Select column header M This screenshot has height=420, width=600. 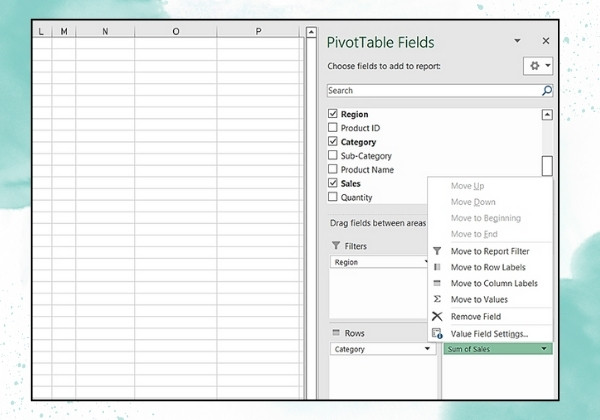[64, 31]
